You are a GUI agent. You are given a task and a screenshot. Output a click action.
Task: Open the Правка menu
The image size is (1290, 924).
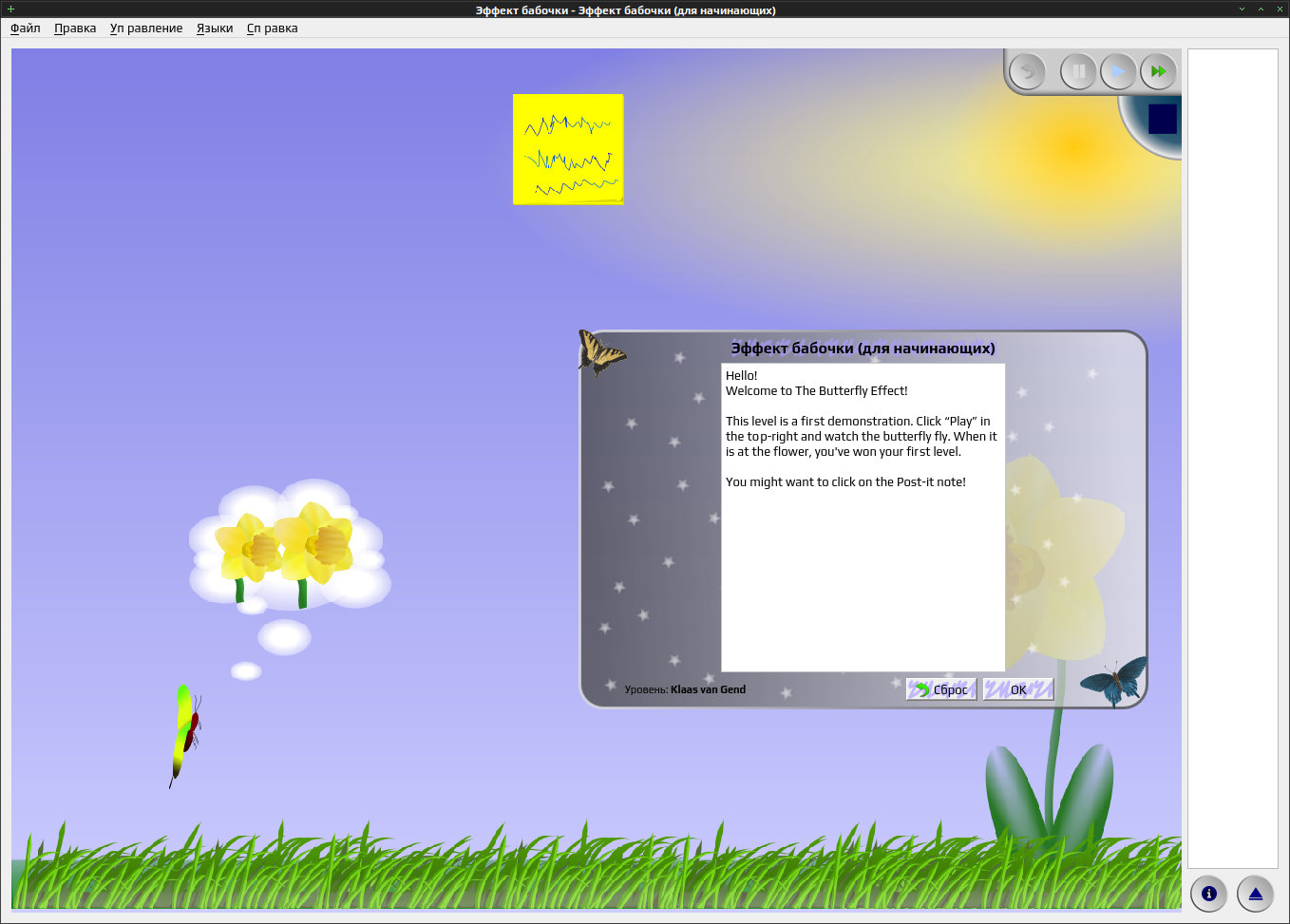[75, 28]
